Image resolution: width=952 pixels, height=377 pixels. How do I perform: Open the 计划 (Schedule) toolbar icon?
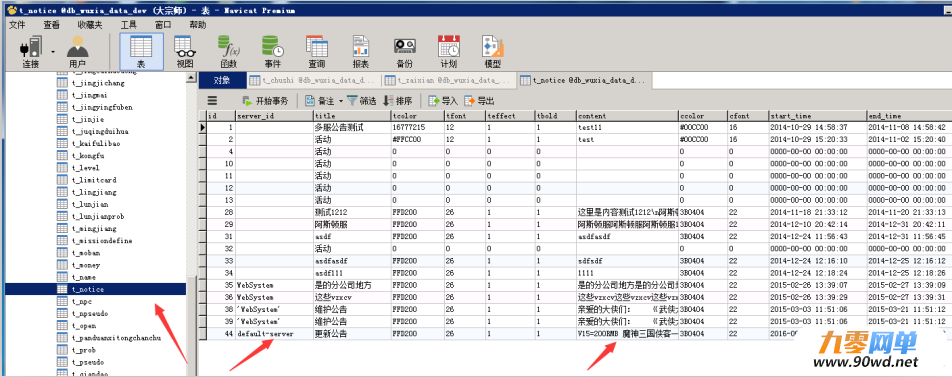449,52
